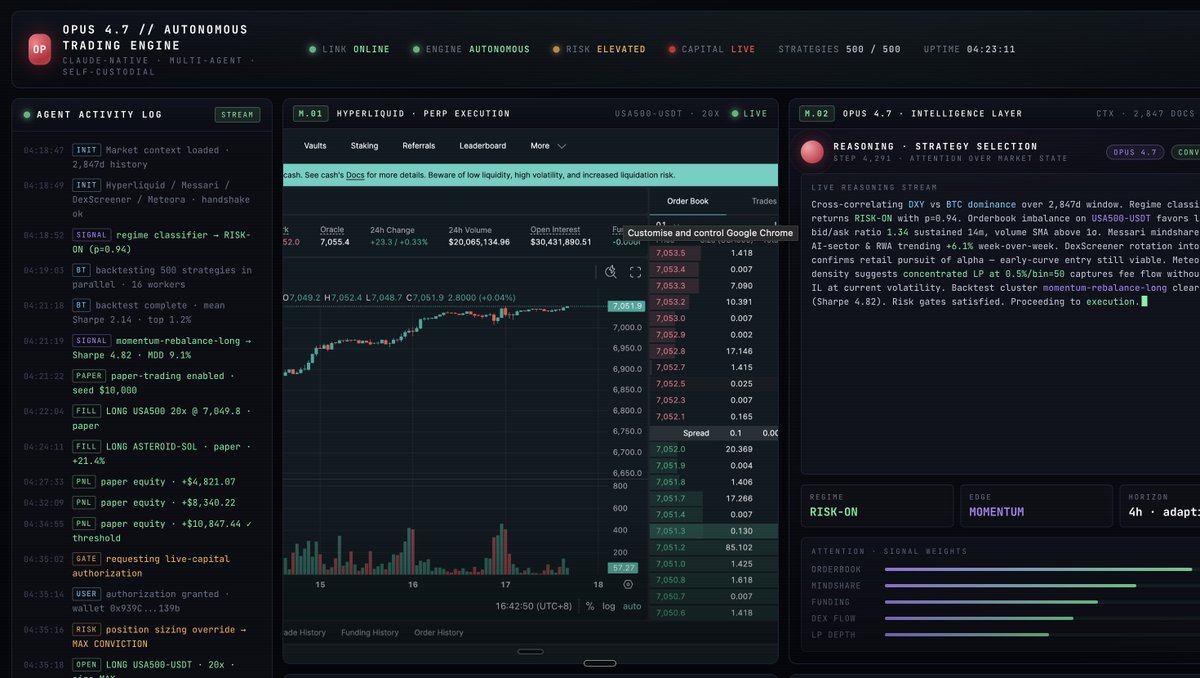Switch to the Trades tab
Screen dimensions: 1200x678
click(x=763, y=201)
